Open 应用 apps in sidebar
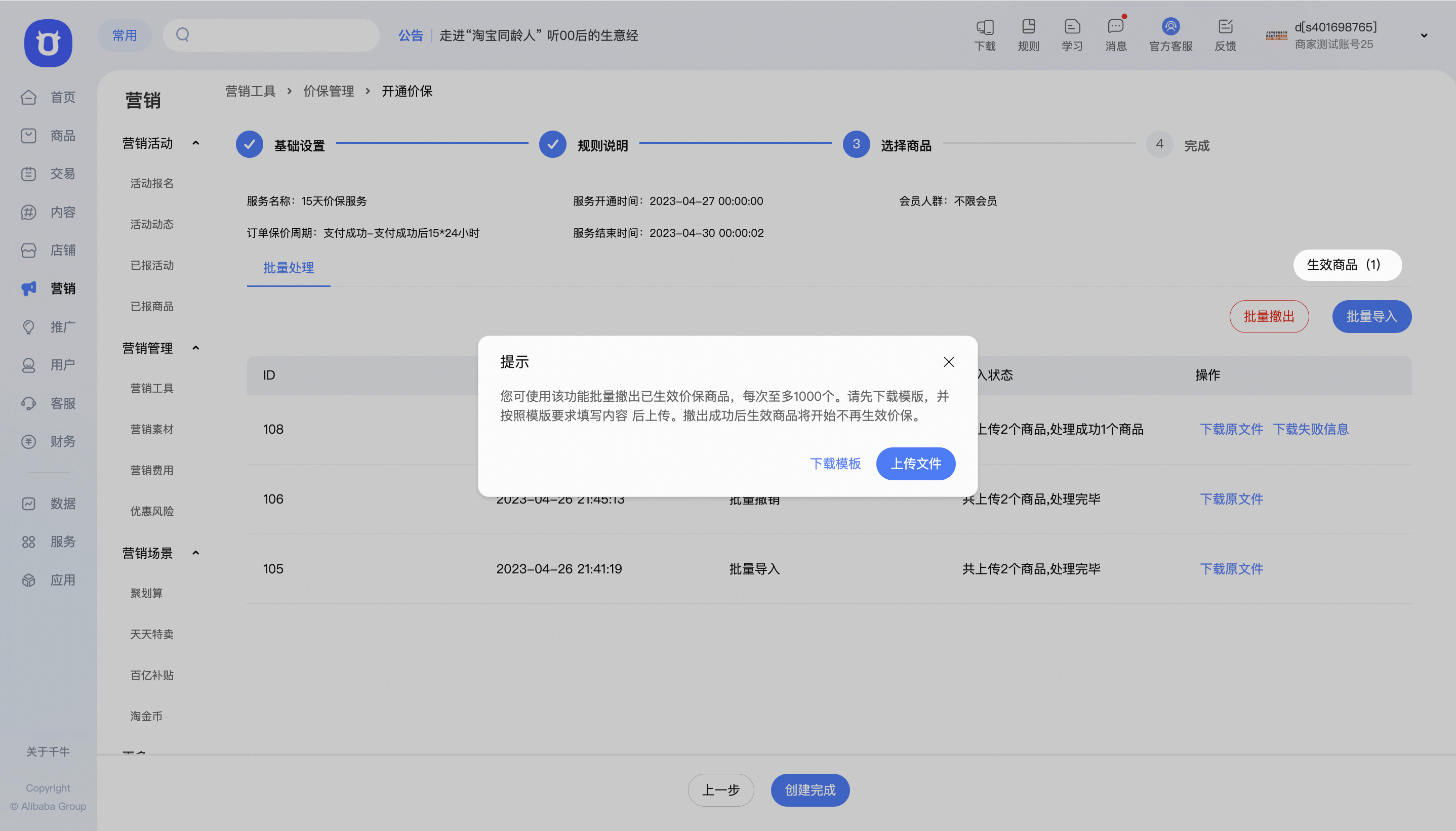 tap(48, 580)
